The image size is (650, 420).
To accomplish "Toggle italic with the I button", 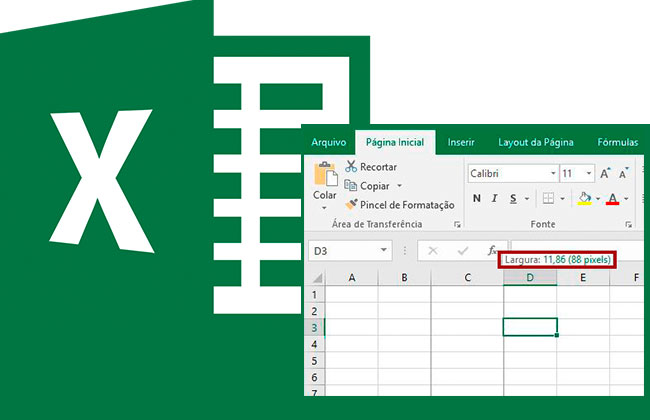I will tap(494, 199).
